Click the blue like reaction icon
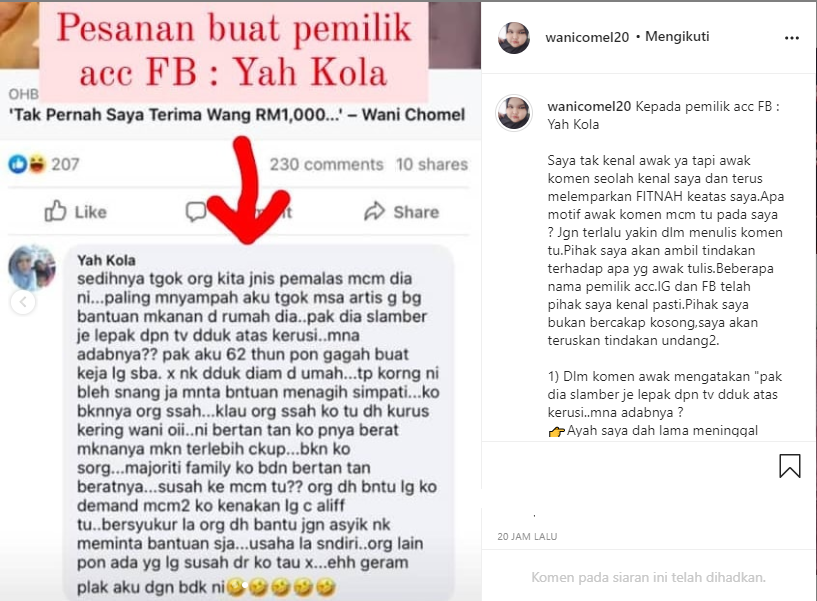 click(x=18, y=164)
